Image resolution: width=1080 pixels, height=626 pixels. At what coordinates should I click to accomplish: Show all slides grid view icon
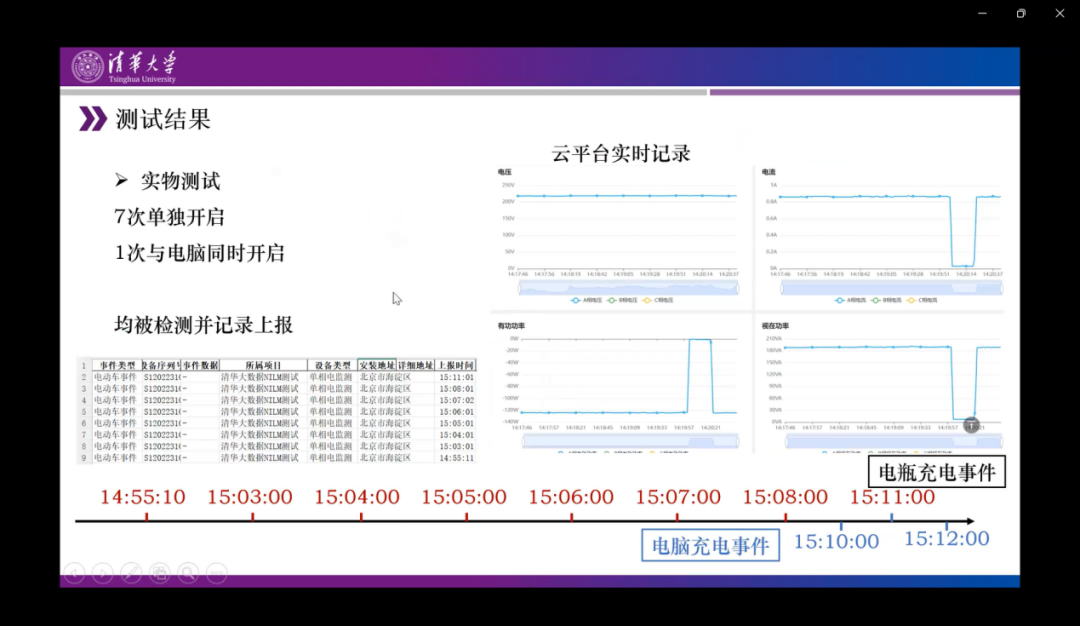coord(160,573)
